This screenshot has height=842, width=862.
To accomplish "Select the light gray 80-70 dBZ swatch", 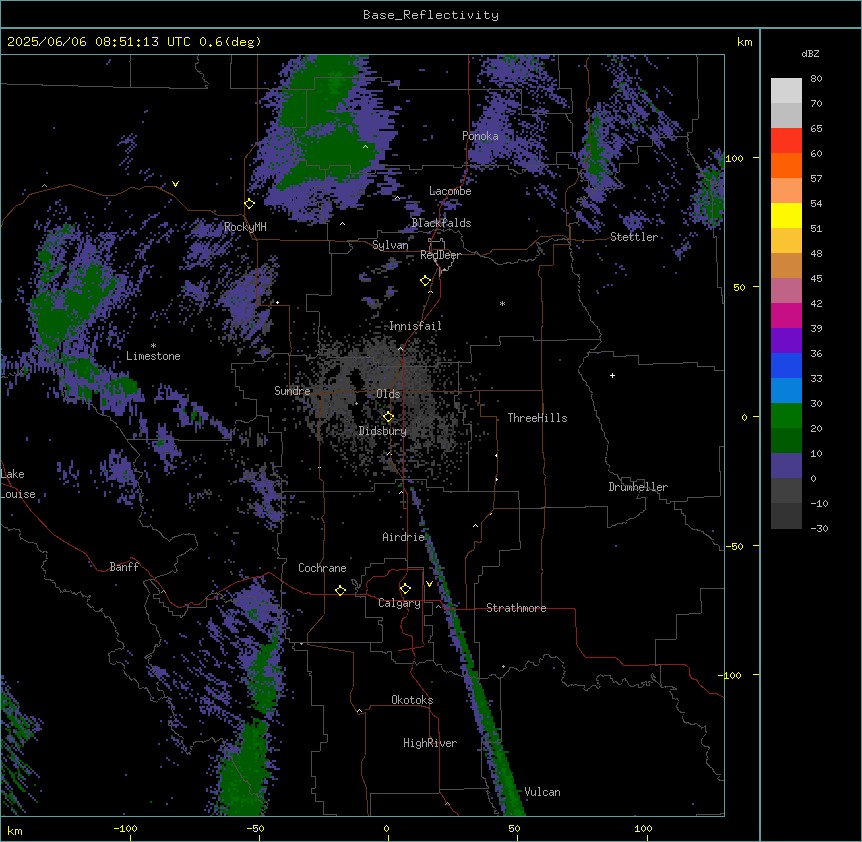I will (786, 91).
